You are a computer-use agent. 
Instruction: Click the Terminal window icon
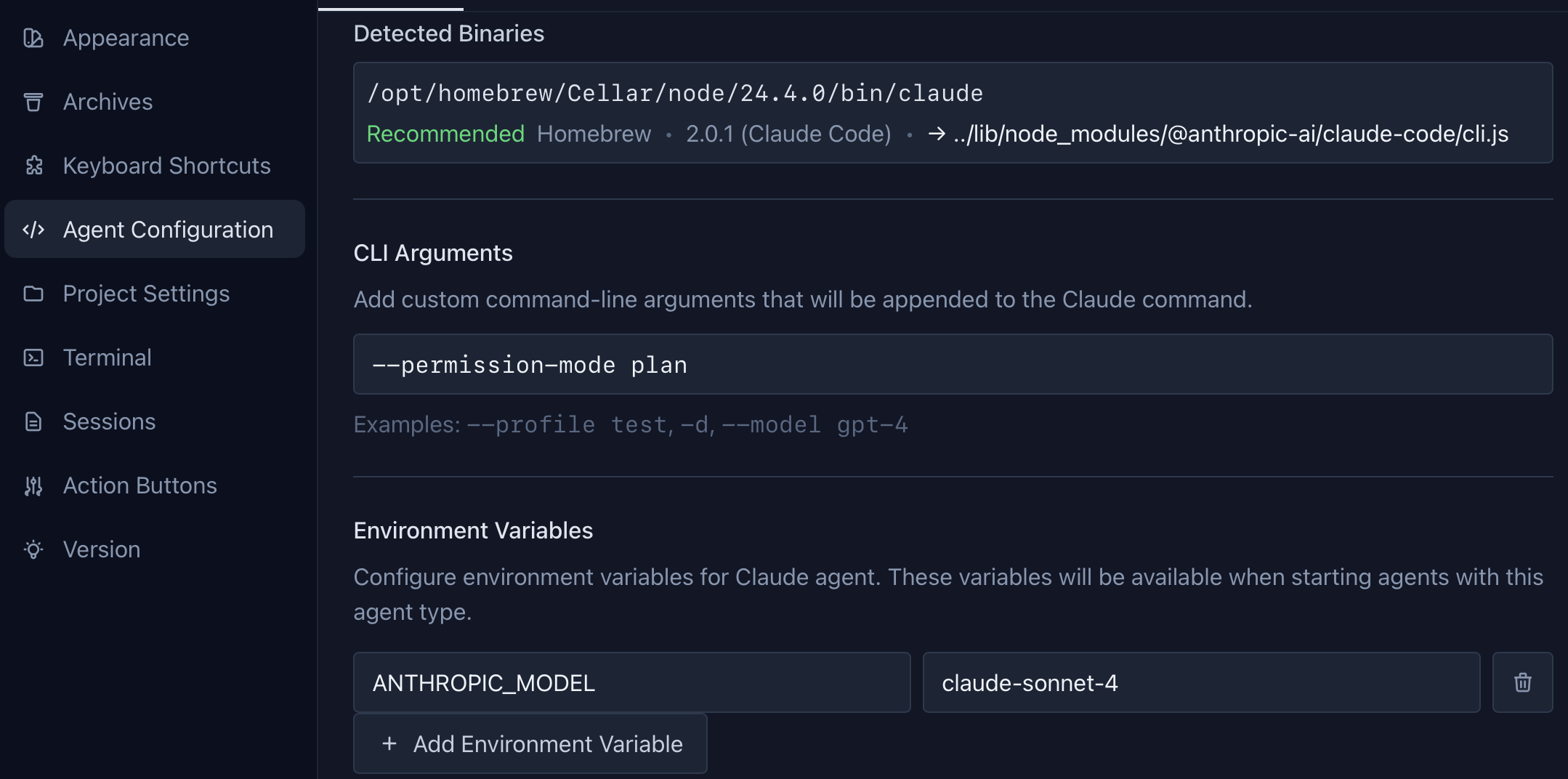point(33,358)
